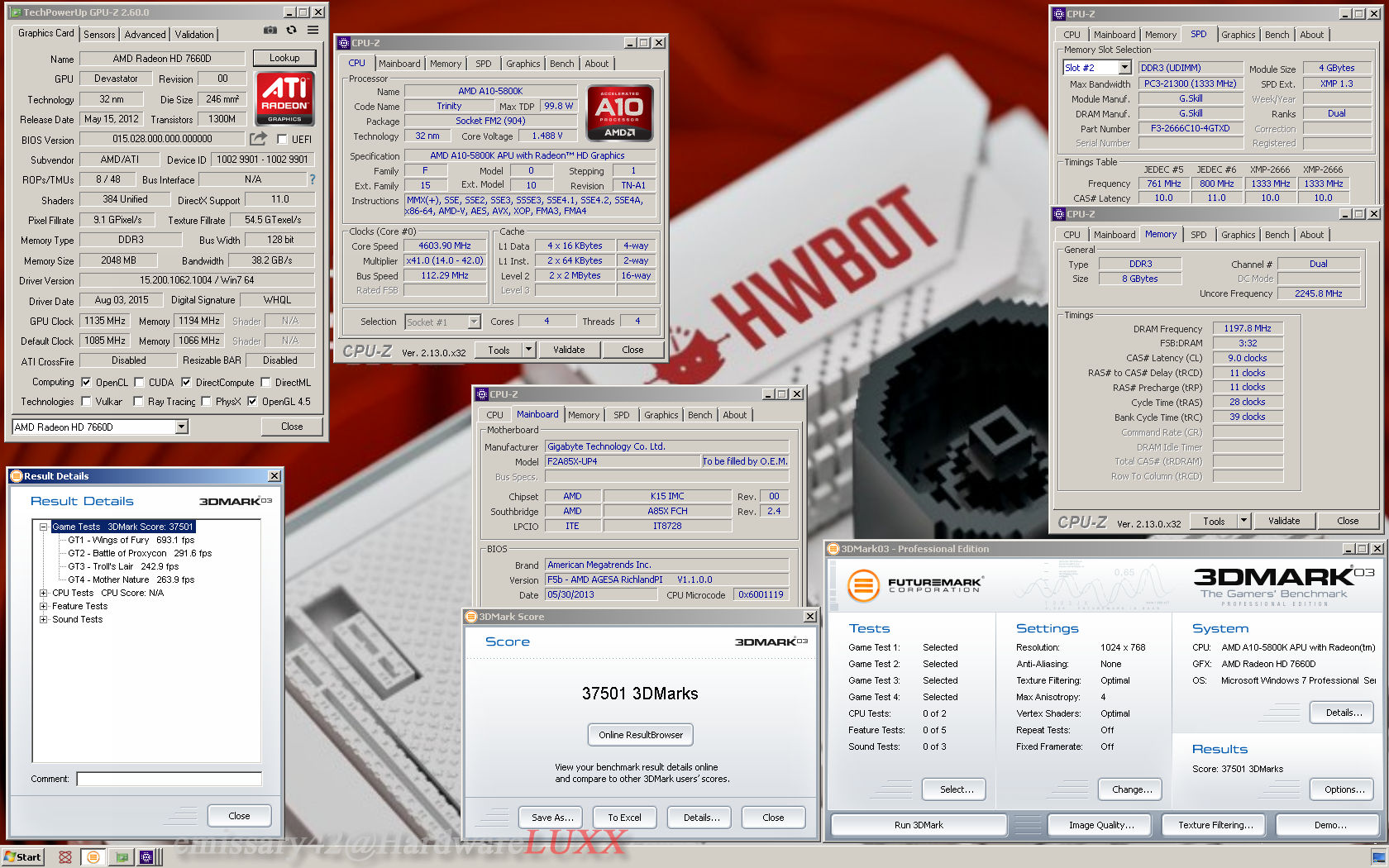Click 3DMark Score window title icon
The image size is (1389, 868).
(x=471, y=617)
